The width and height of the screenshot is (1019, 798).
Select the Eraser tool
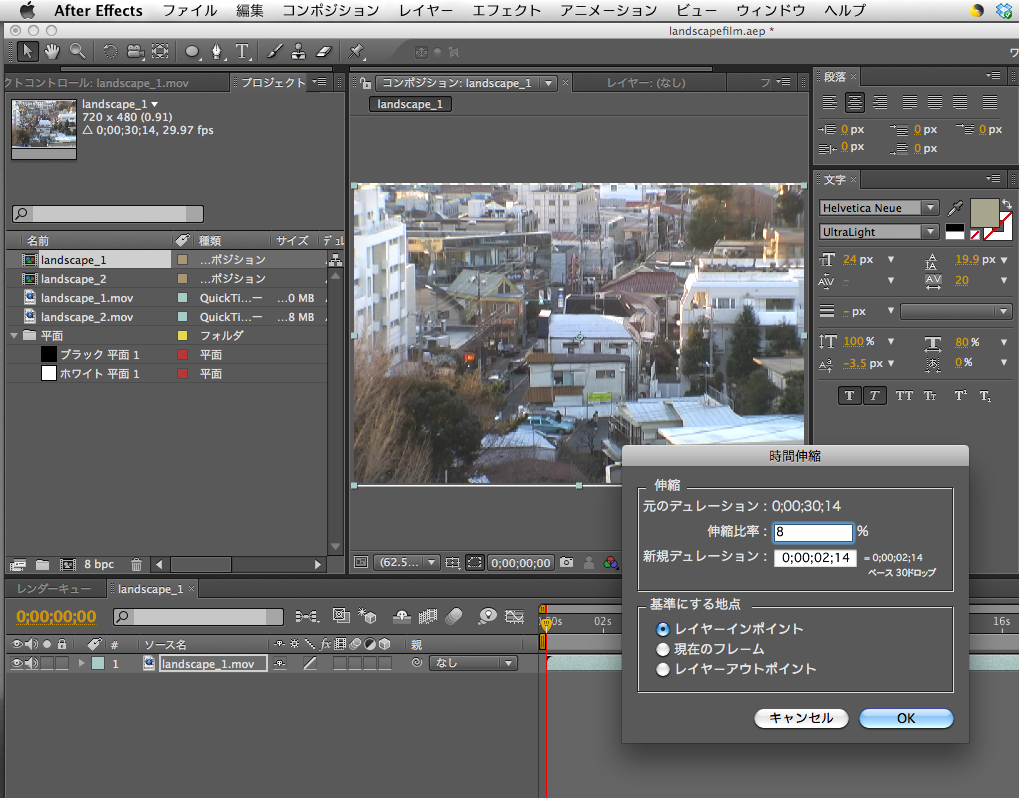point(324,51)
